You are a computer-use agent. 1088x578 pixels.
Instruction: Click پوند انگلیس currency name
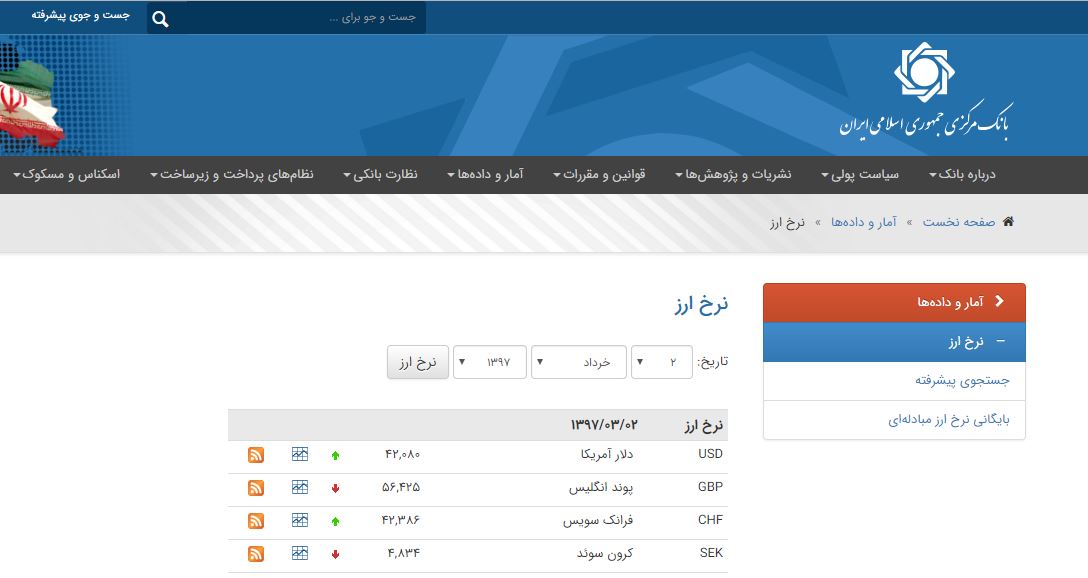click(x=601, y=488)
